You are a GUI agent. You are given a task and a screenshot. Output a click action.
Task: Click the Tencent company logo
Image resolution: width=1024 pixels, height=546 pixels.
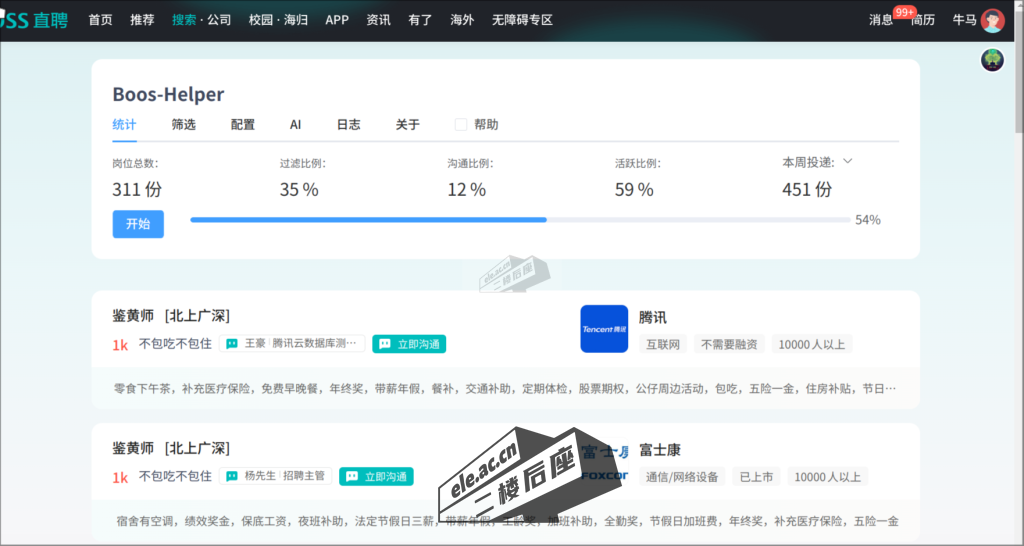click(604, 329)
